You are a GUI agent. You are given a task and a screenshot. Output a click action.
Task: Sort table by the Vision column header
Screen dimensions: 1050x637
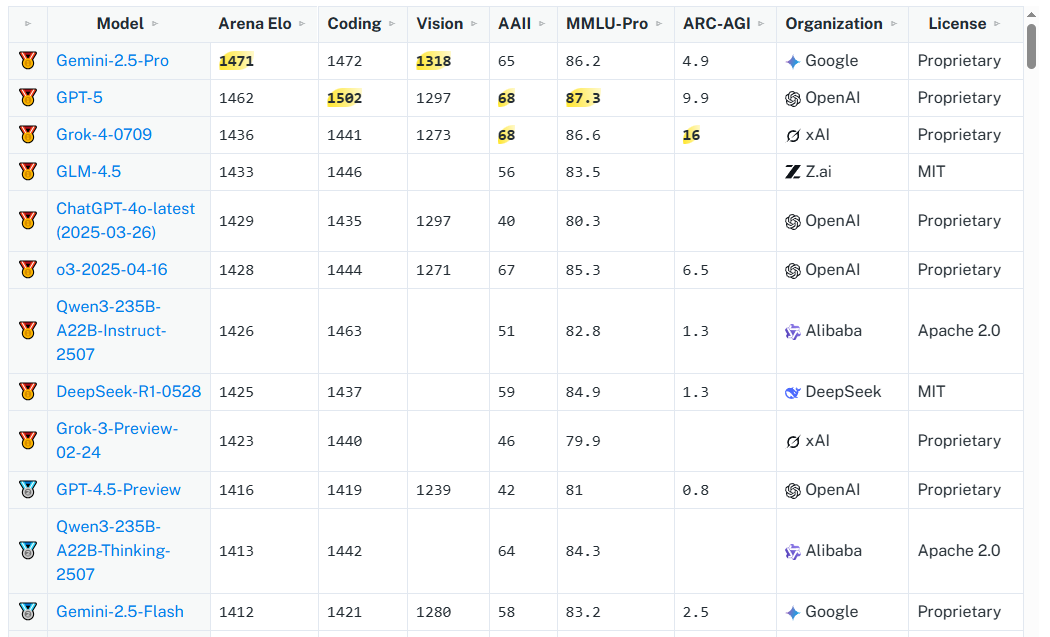coord(441,24)
